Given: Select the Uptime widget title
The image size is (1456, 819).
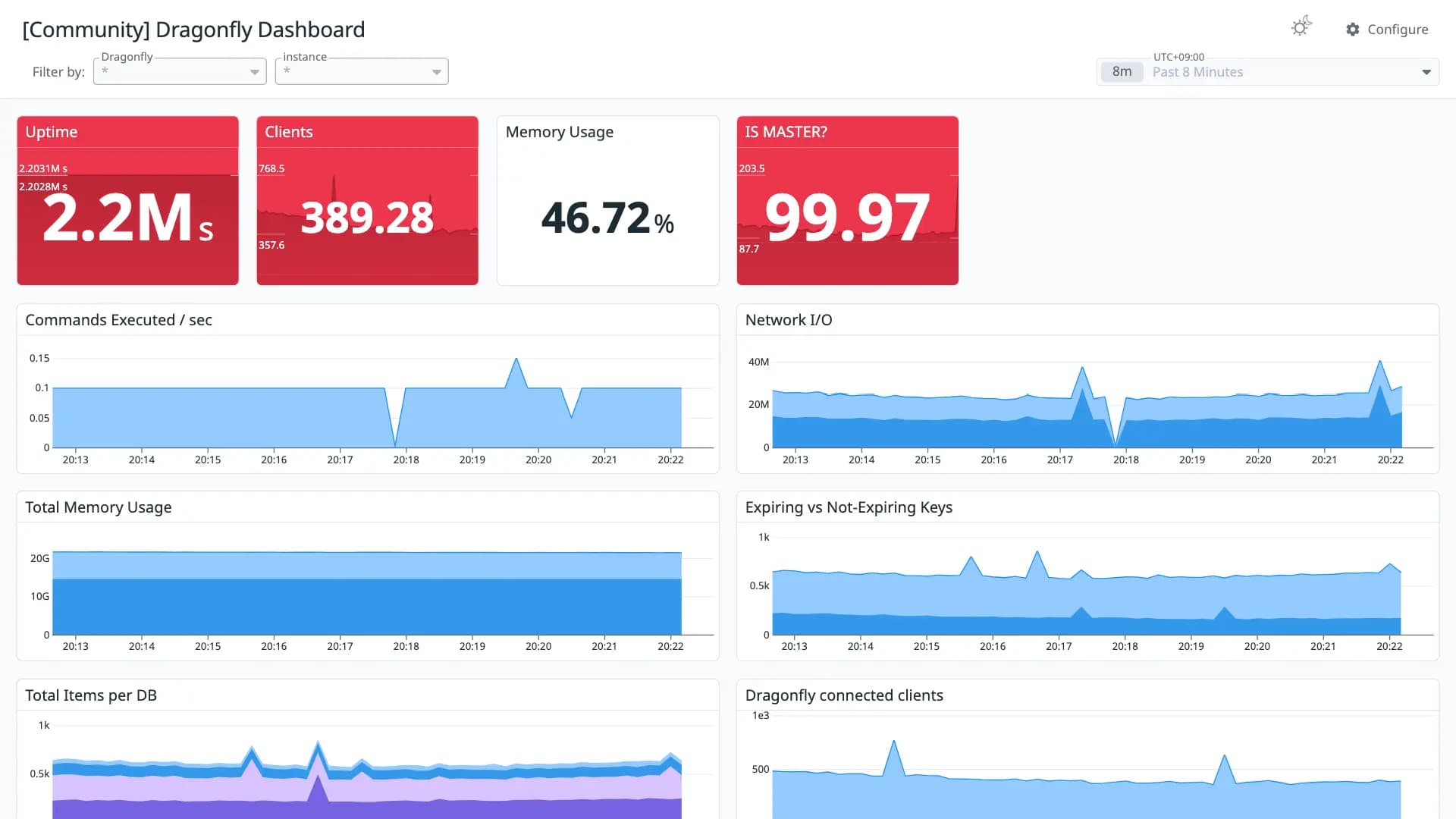Looking at the screenshot, I should [52, 132].
